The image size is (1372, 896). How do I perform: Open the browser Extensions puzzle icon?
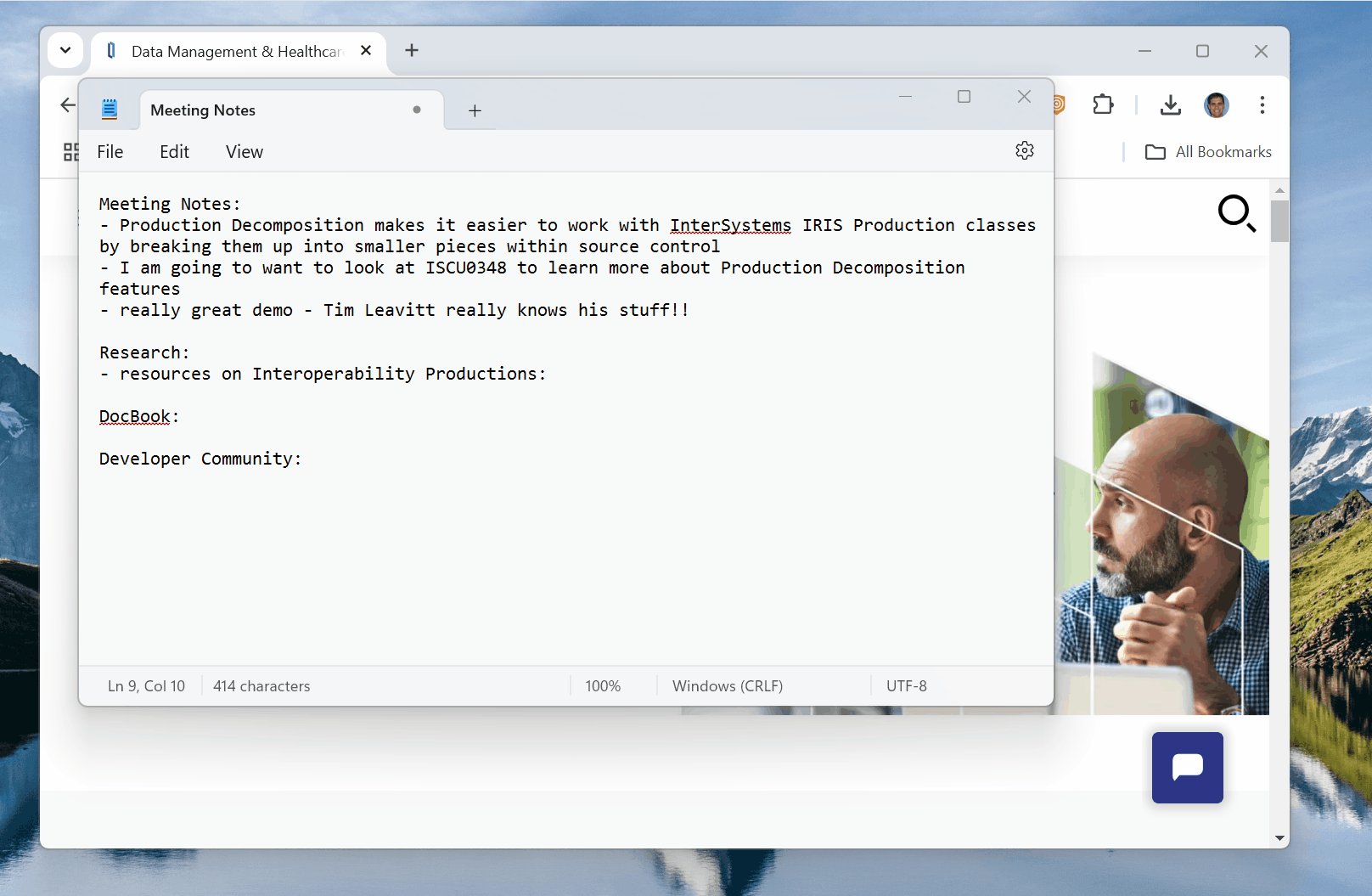tap(1103, 104)
